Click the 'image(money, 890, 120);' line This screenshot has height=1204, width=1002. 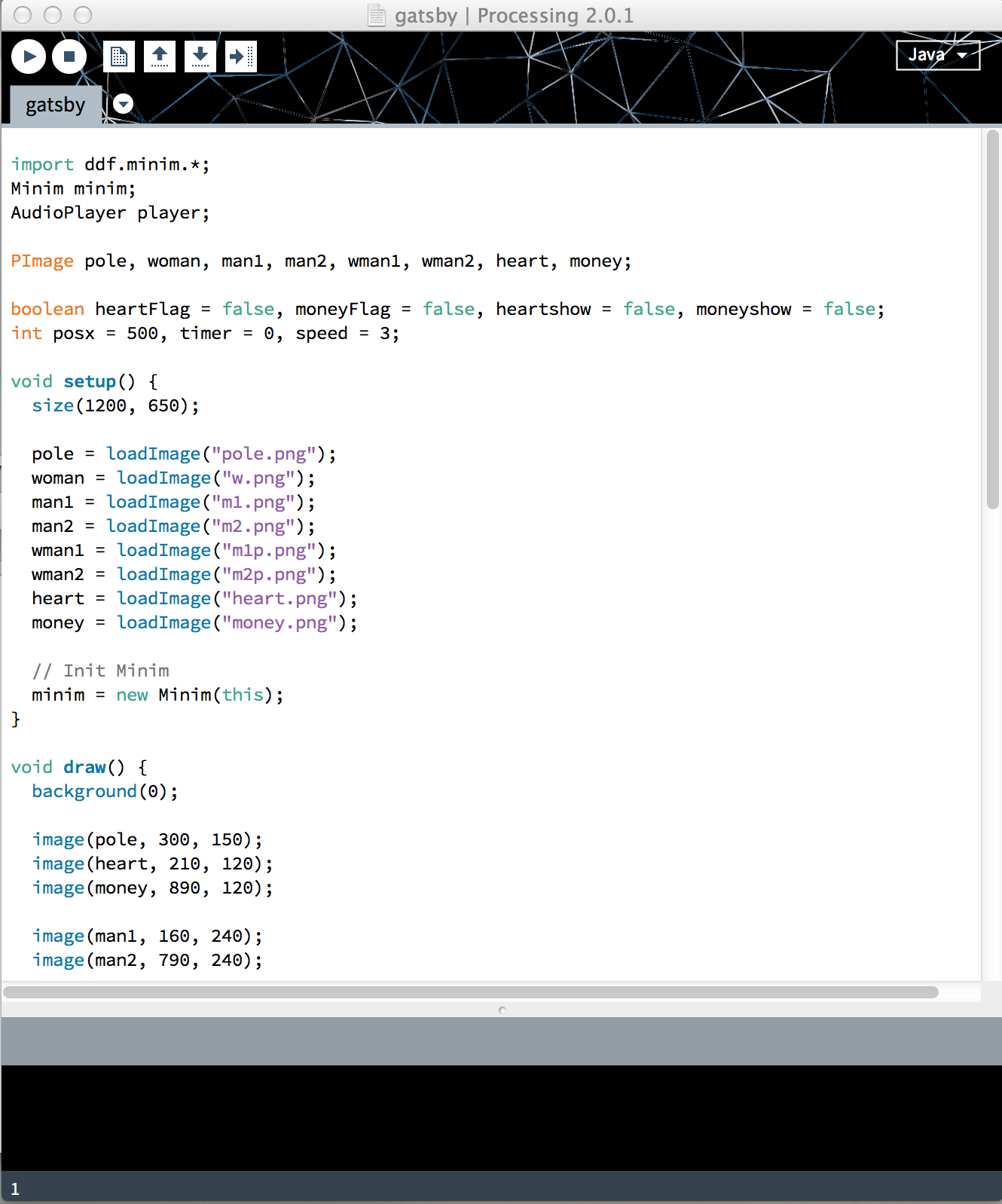tap(153, 888)
